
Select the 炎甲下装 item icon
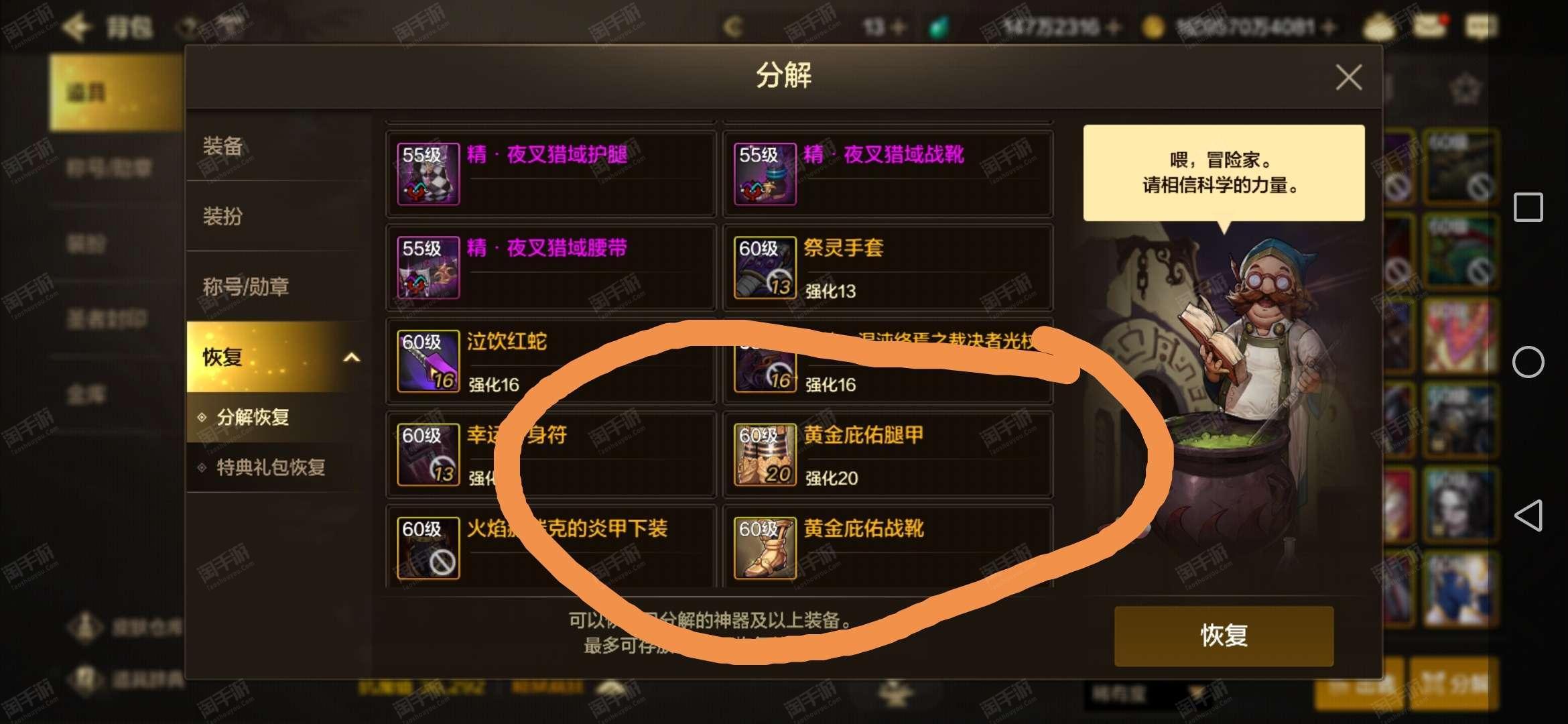[428, 548]
